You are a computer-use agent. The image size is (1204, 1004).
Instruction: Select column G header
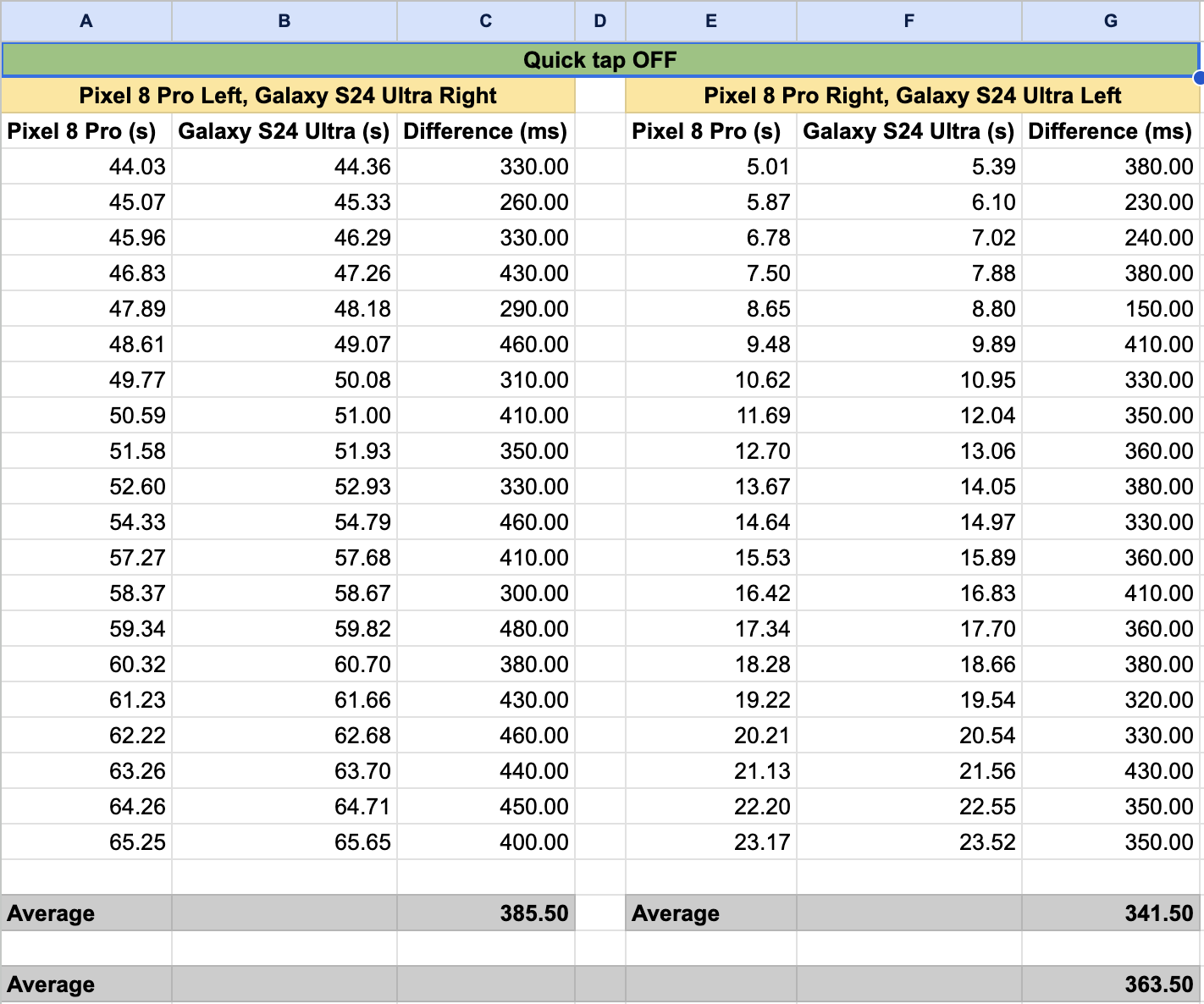tap(1111, 21)
